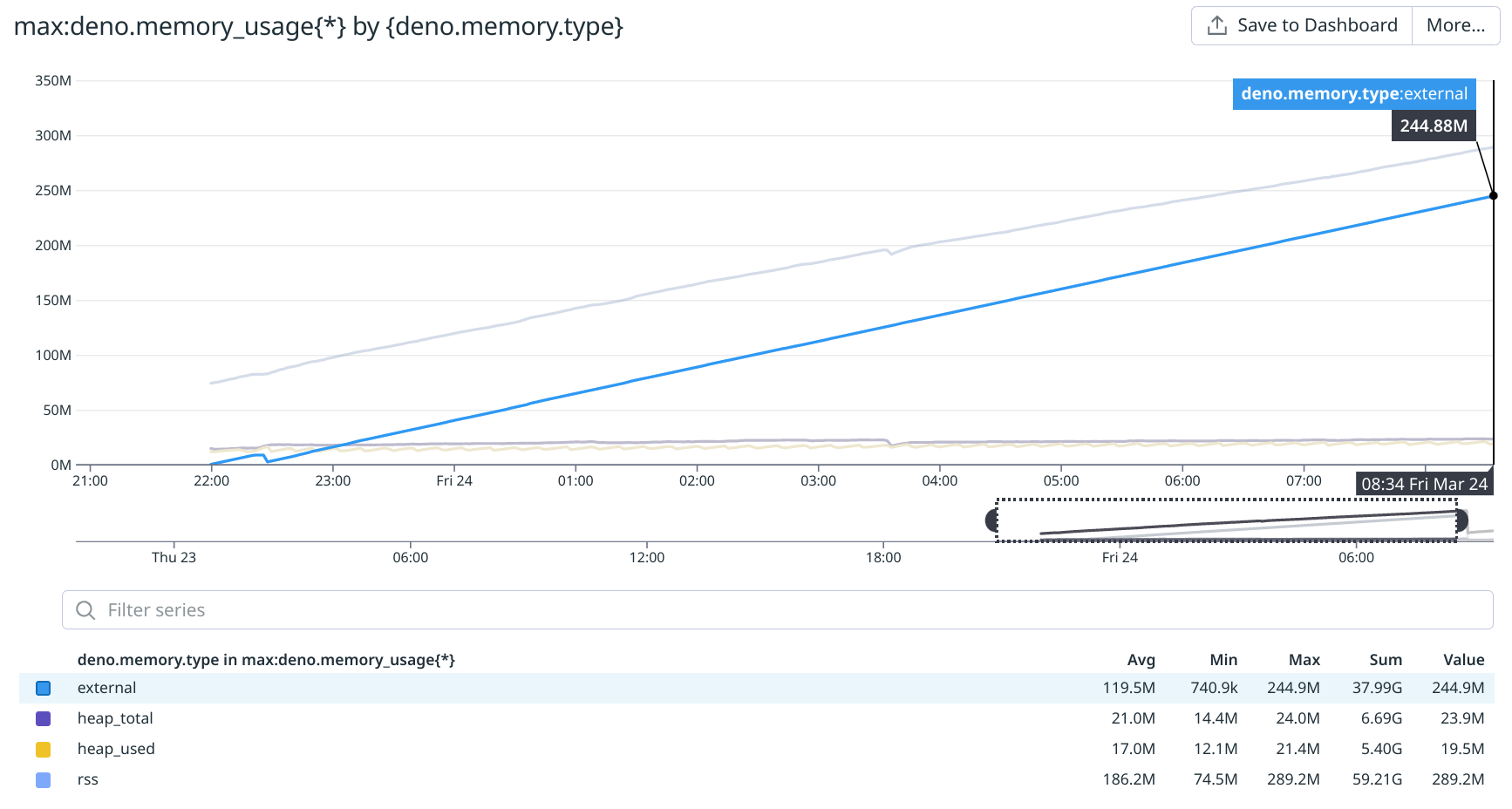The image size is (1512, 809).
Task: Focus the Filter series input field
Action: coord(785,610)
